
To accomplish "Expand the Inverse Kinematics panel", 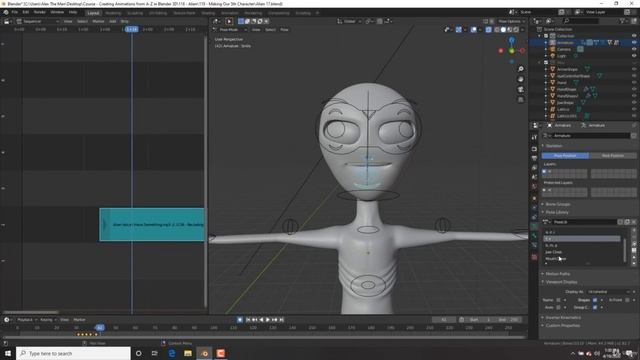I will click(x=563, y=318).
